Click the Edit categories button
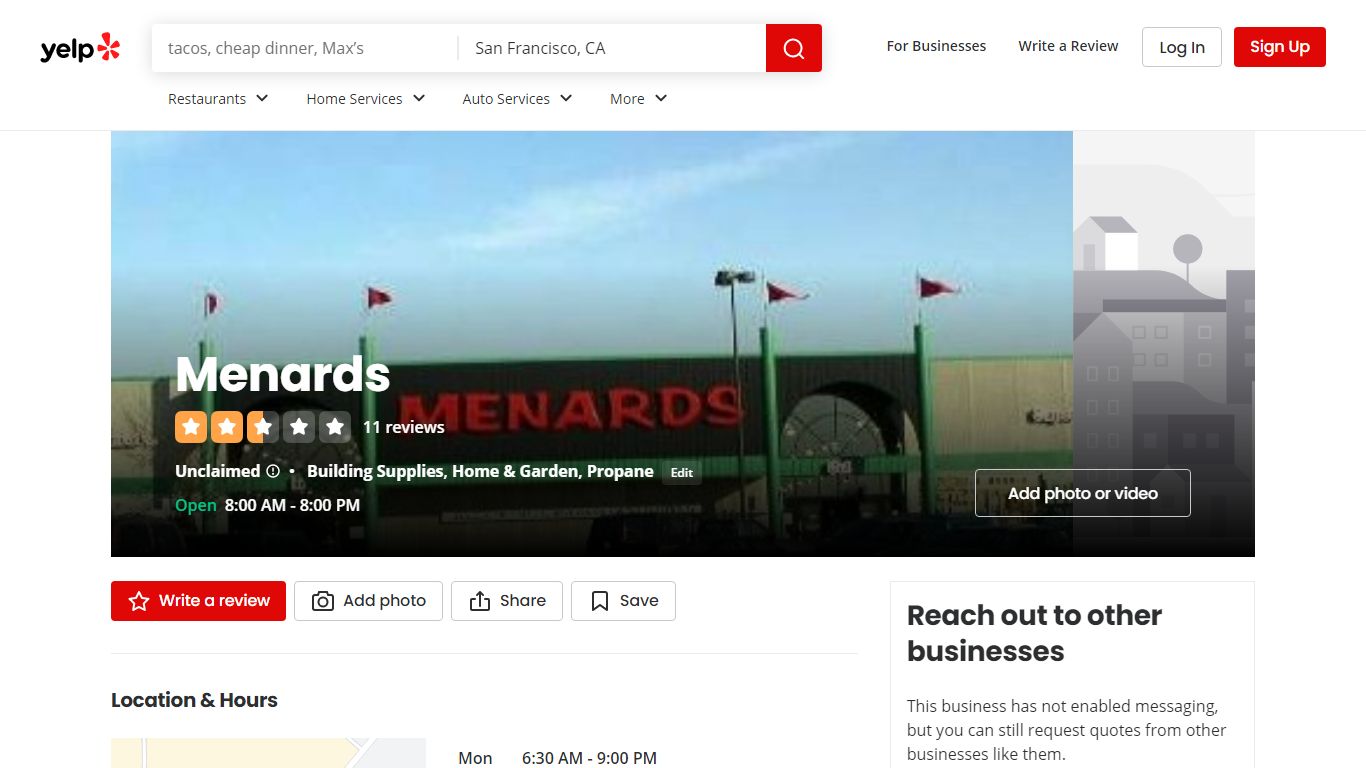The width and height of the screenshot is (1366, 768). 682,473
